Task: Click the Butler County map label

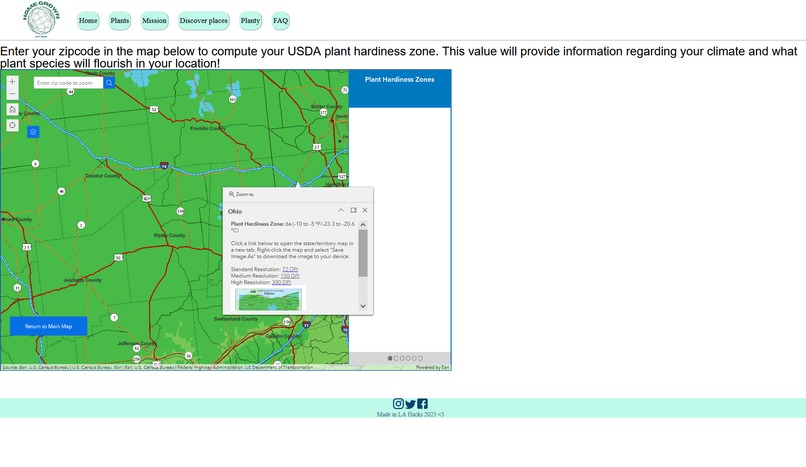Action: [x=326, y=107]
